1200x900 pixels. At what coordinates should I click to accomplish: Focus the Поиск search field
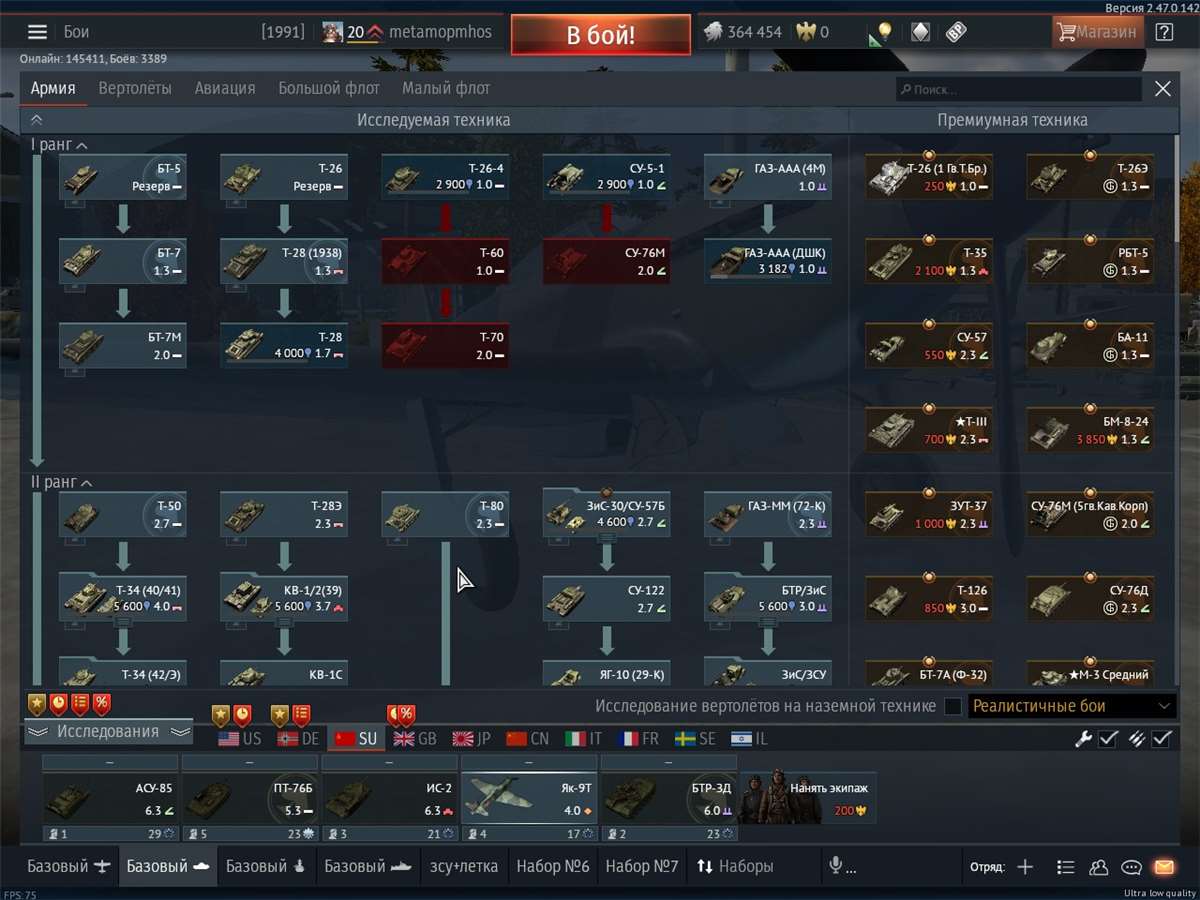pyautogui.click(x=1019, y=89)
